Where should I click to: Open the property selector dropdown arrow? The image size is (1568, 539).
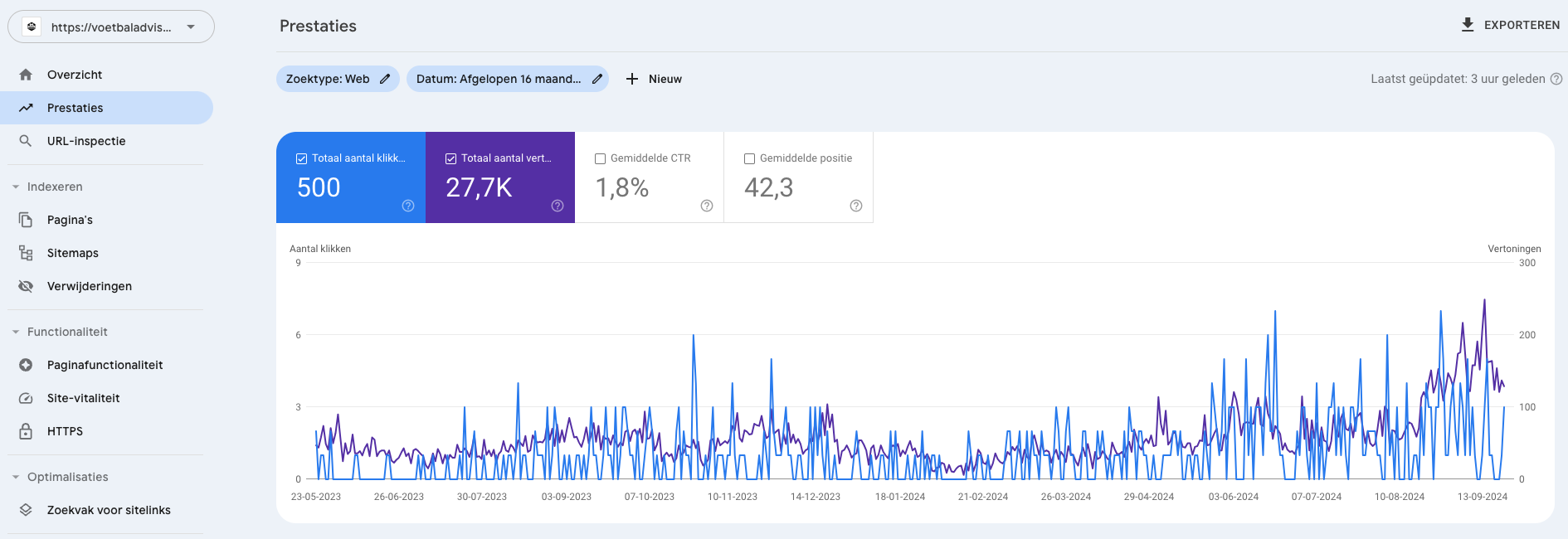[x=191, y=27]
